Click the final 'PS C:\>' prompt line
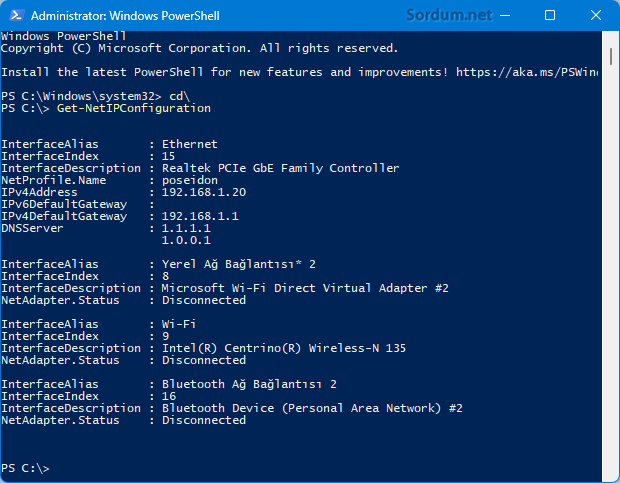This screenshot has width=620, height=483. pos(25,468)
